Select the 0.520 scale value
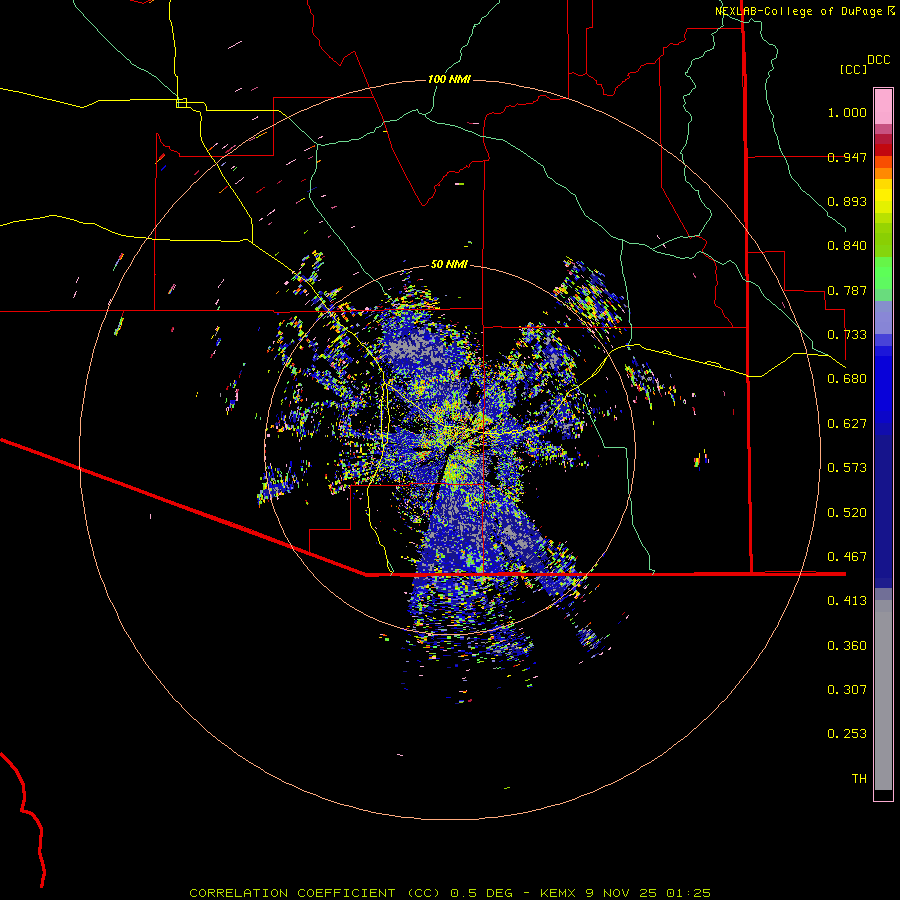 click(847, 513)
